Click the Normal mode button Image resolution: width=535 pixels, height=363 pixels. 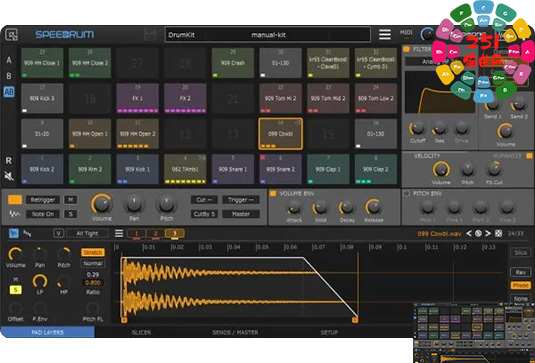coord(93,263)
